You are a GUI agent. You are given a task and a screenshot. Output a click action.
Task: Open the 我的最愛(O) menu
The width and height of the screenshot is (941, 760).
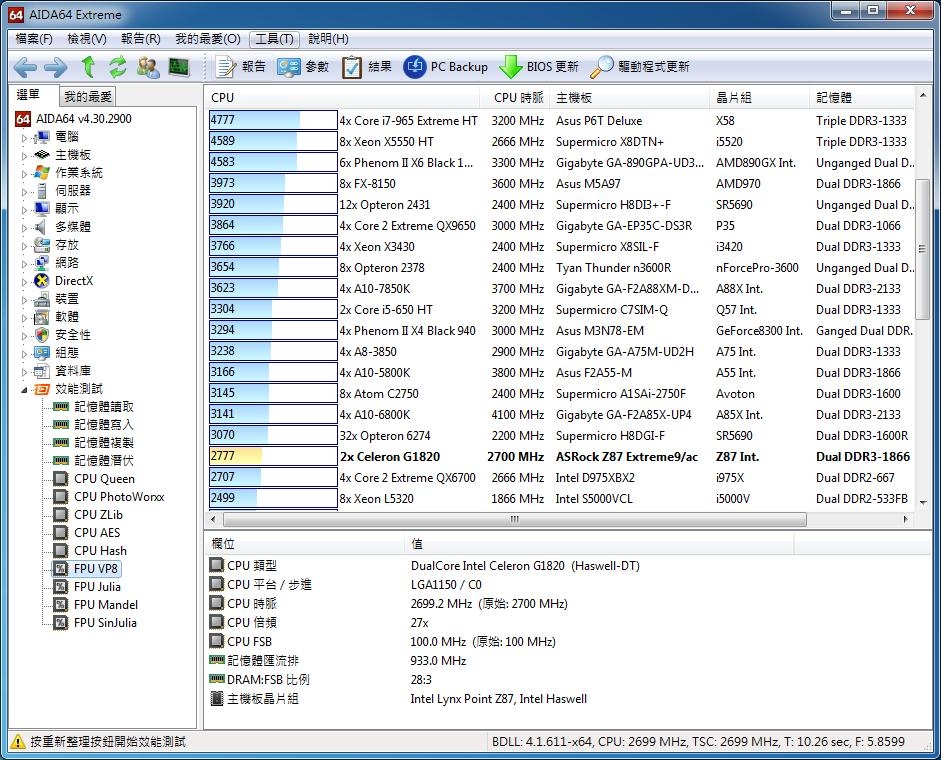208,39
